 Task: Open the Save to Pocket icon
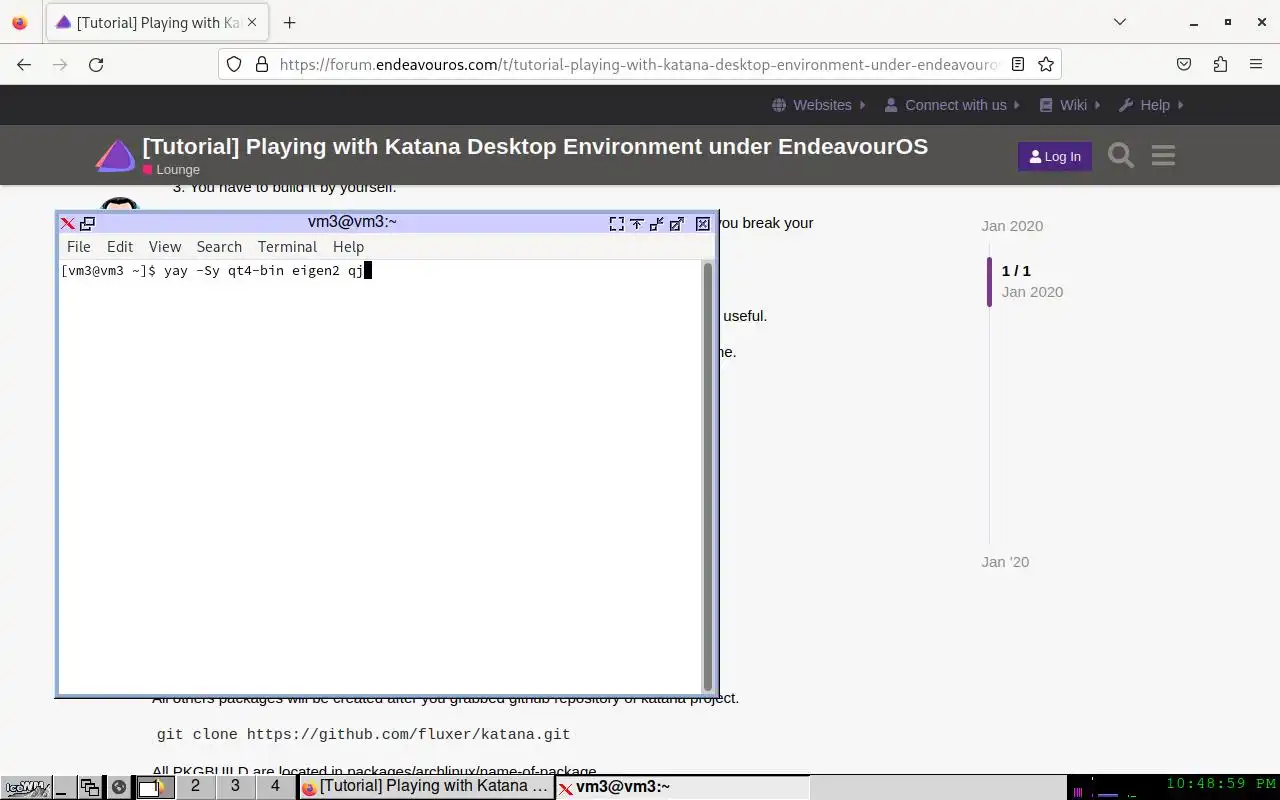point(1184,64)
